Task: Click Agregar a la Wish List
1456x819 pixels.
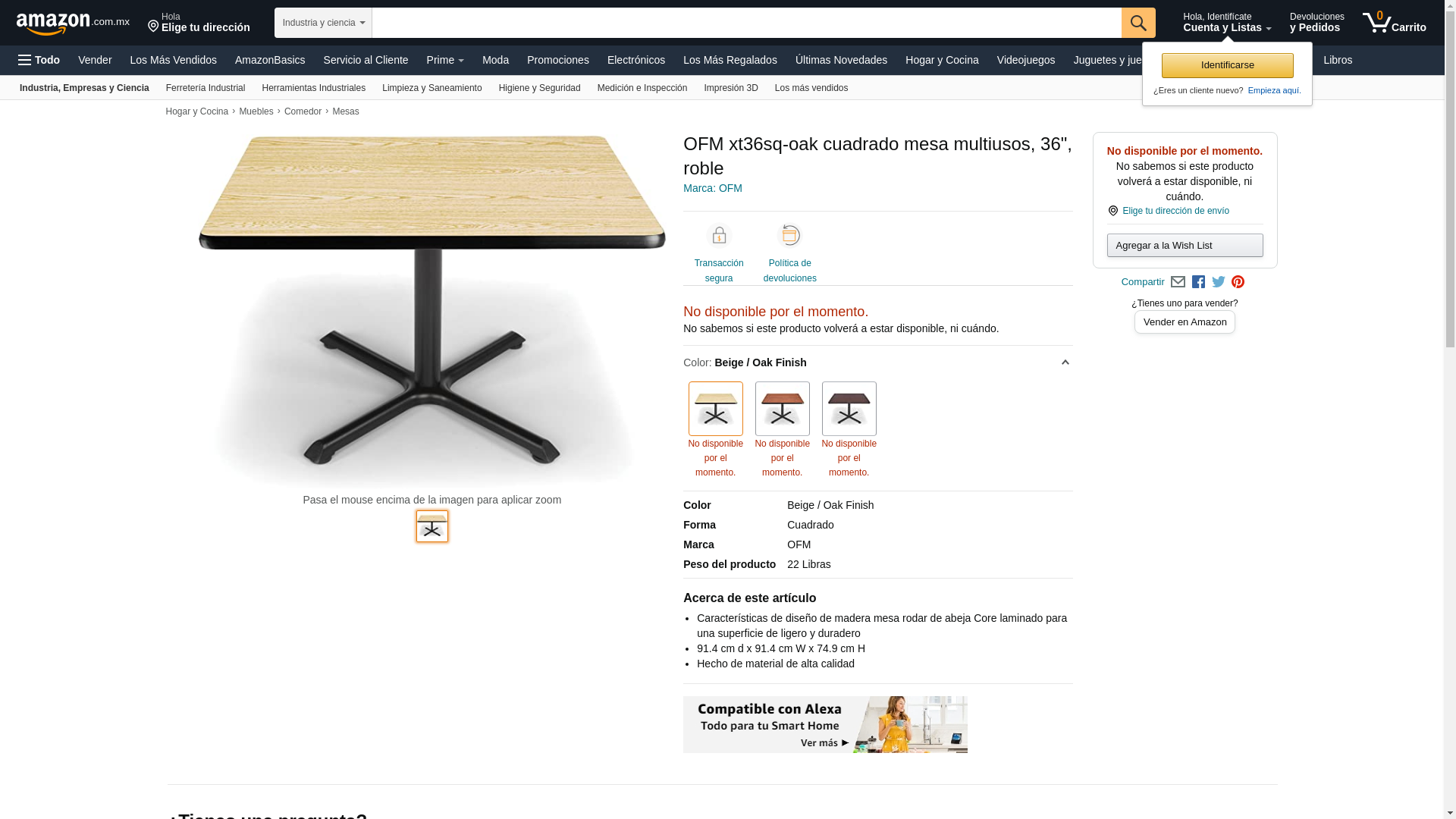Action: [x=1185, y=245]
